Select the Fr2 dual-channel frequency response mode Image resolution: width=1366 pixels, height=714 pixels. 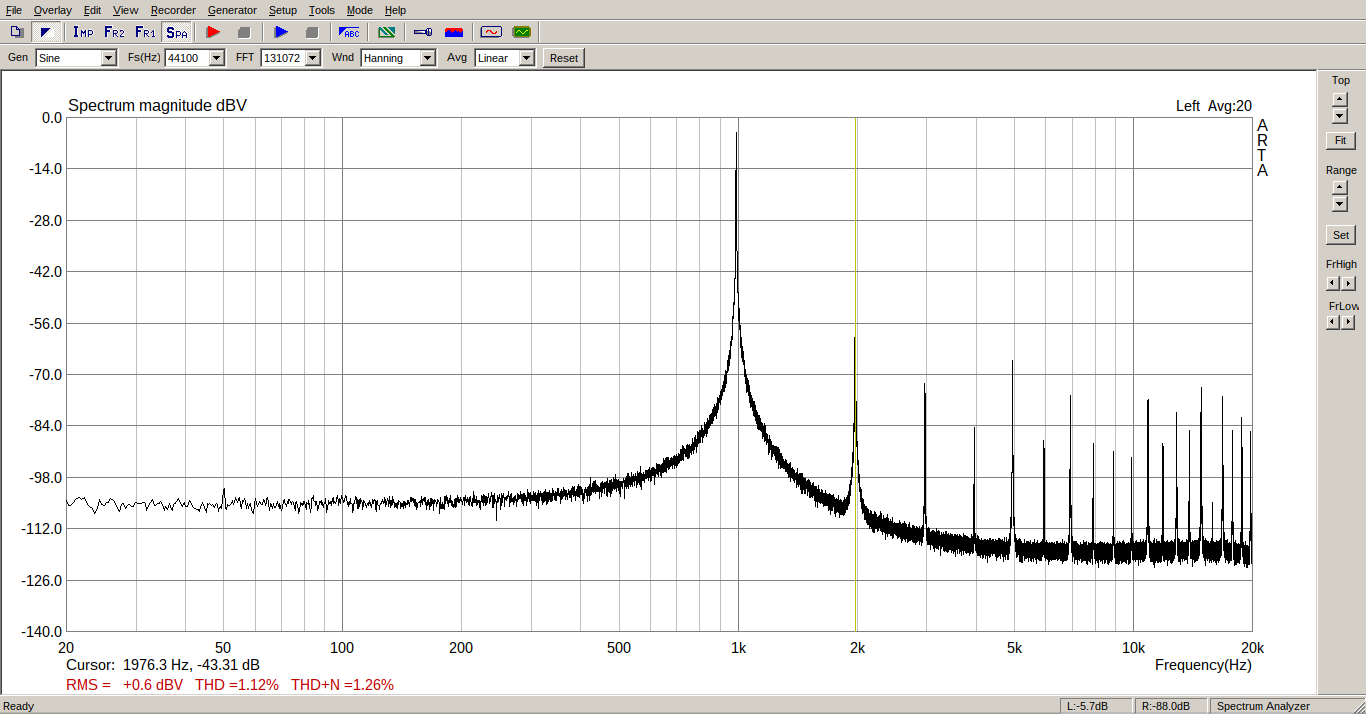[114, 32]
